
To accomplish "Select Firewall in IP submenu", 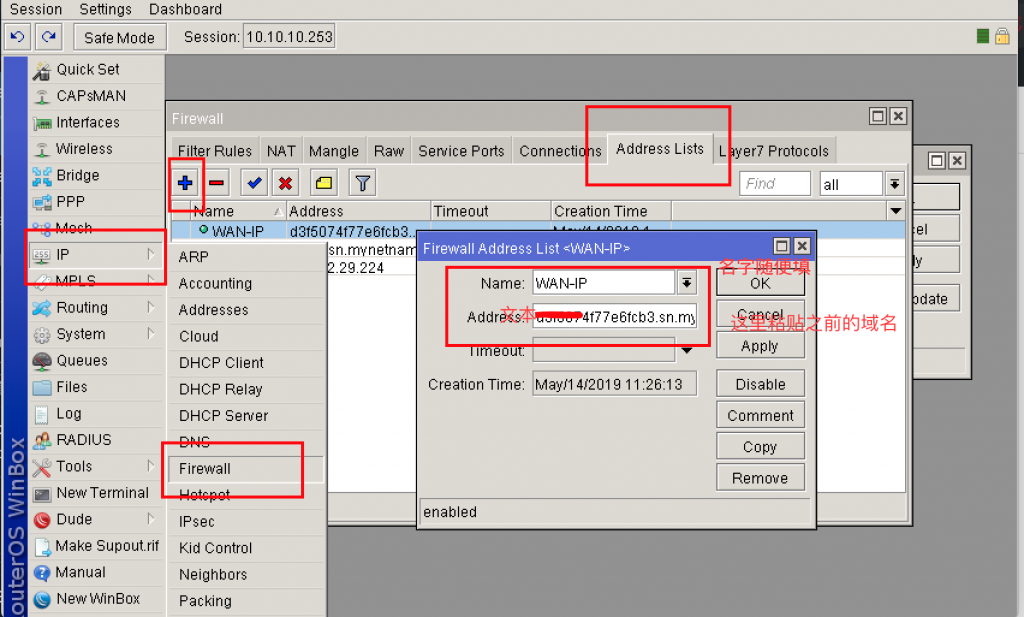I will (x=247, y=468).
